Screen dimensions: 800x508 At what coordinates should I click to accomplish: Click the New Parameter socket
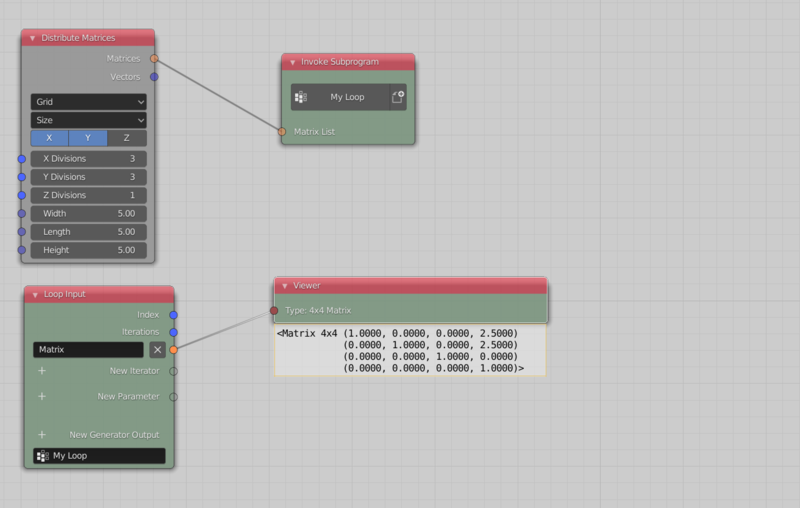click(173, 397)
